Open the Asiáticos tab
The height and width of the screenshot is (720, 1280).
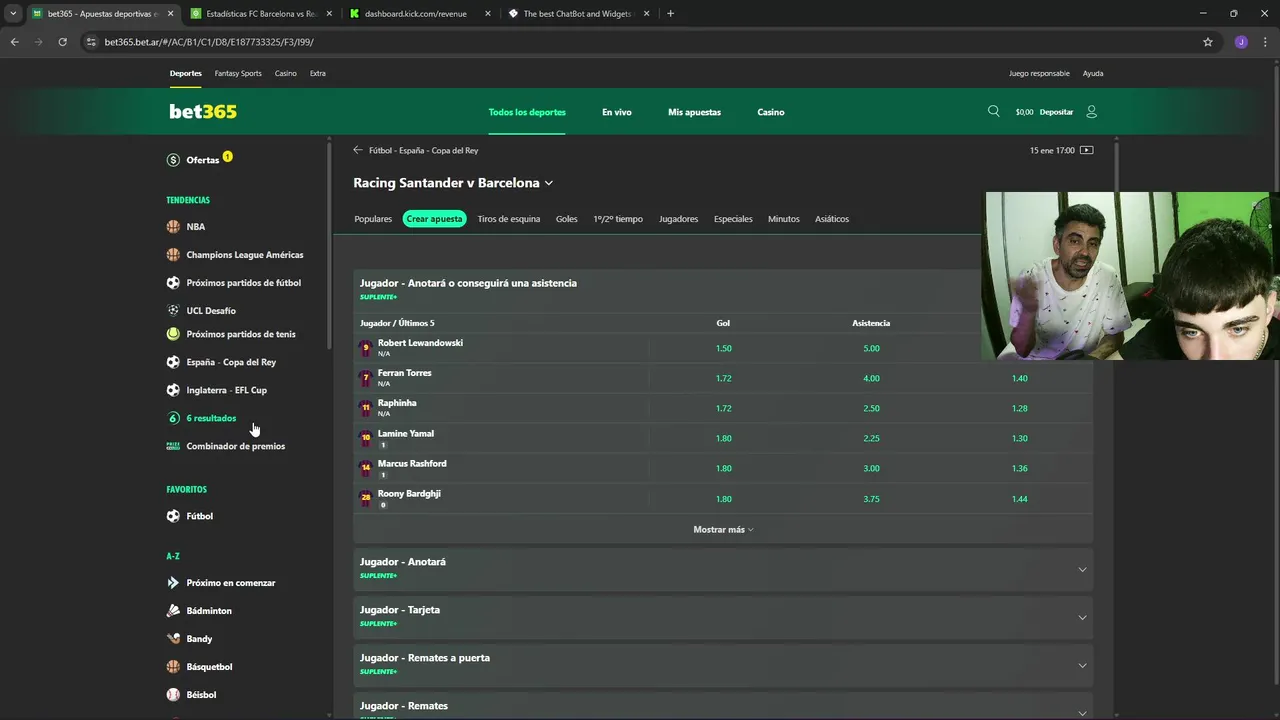pos(832,219)
